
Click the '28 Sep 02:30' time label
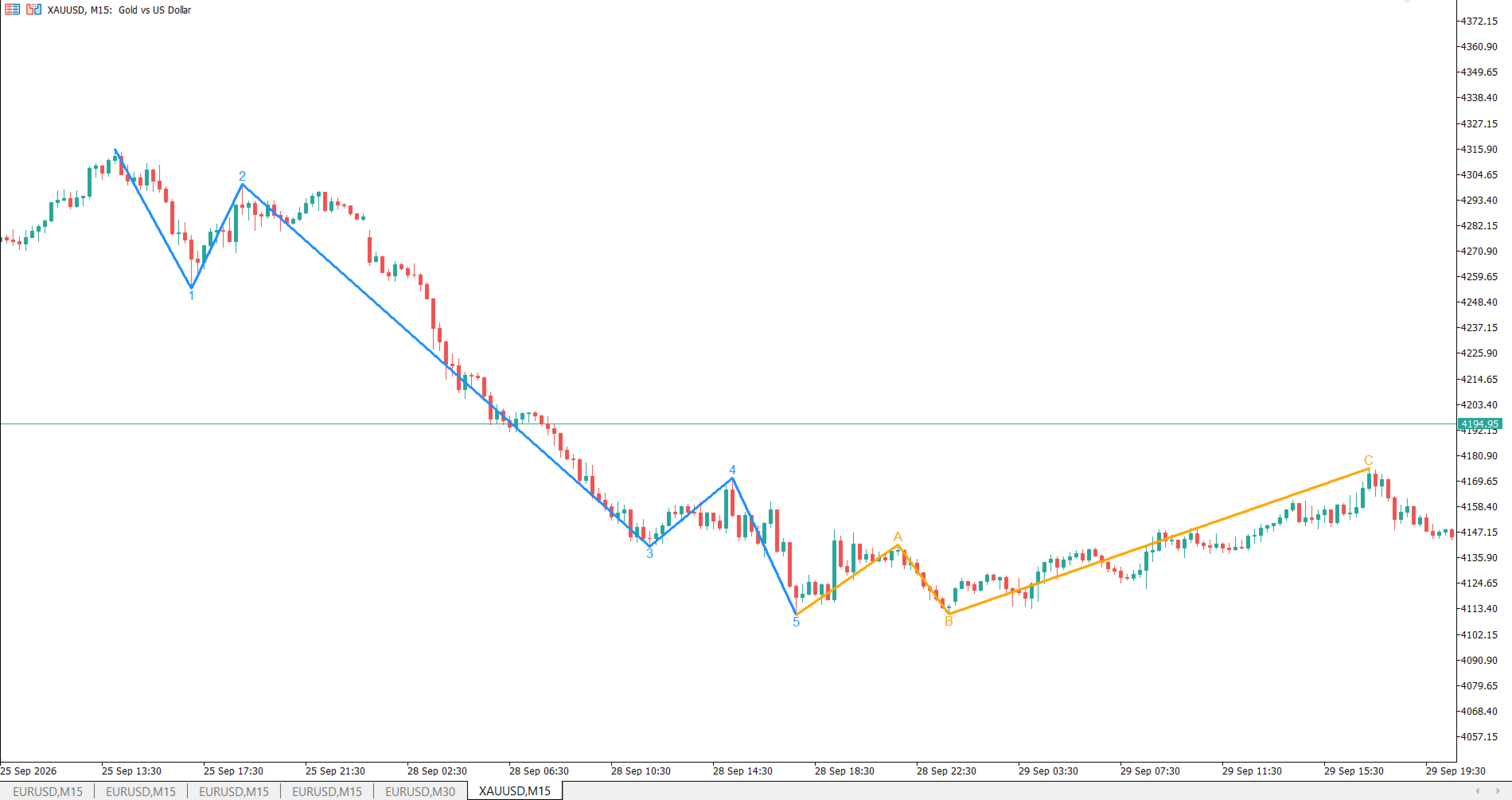click(x=437, y=771)
